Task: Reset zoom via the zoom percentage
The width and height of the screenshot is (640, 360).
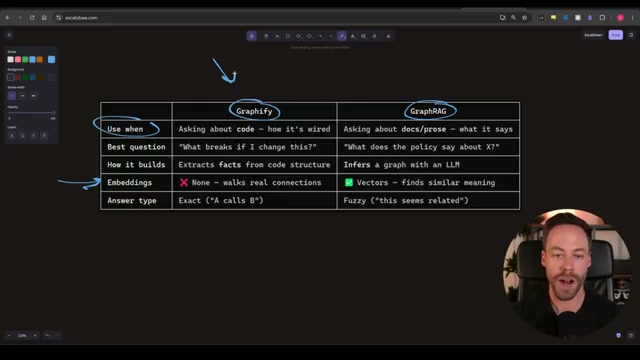Action: (x=22, y=336)
